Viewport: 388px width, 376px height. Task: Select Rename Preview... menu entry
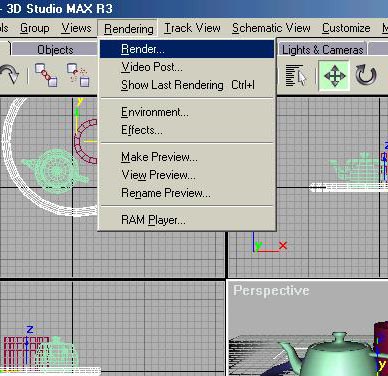point(187,193)
